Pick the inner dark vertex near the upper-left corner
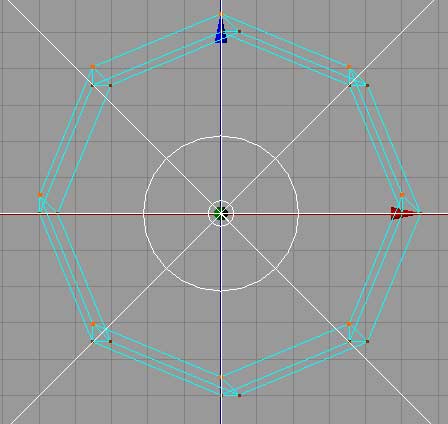 (110, 85)
